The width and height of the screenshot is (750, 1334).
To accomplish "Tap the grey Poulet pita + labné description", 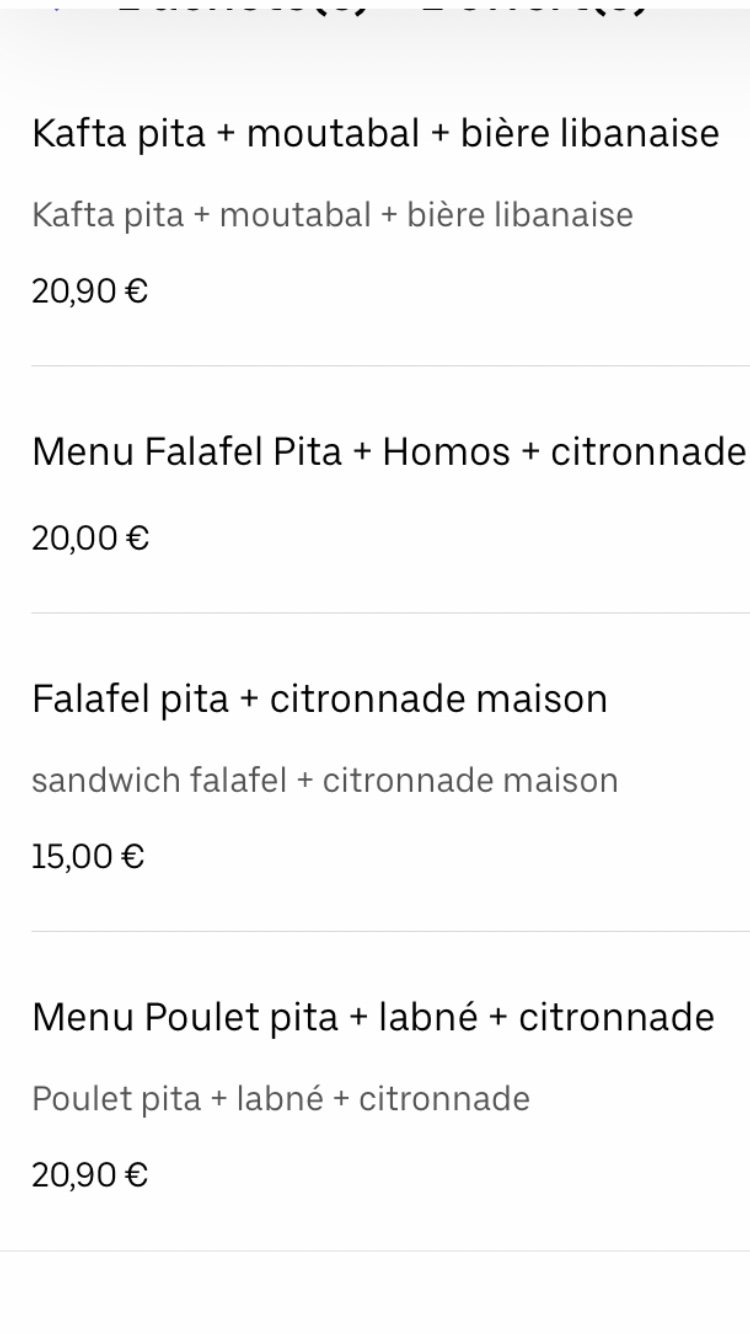I will [x=281, y=1099].
